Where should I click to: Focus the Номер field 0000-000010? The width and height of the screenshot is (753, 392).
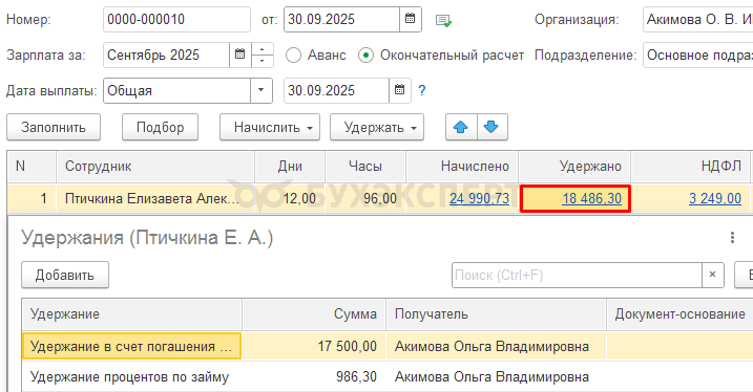177,19
